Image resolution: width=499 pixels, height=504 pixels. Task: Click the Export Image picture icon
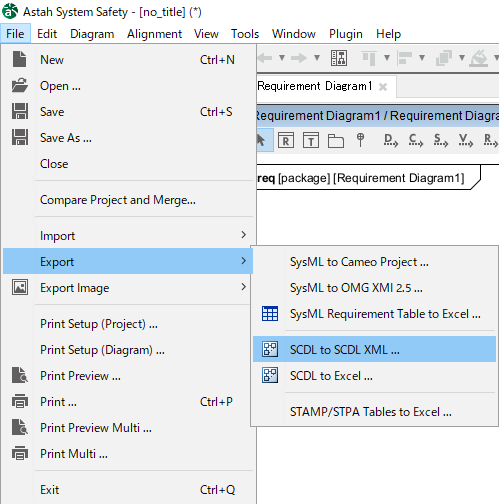[20, 287]
